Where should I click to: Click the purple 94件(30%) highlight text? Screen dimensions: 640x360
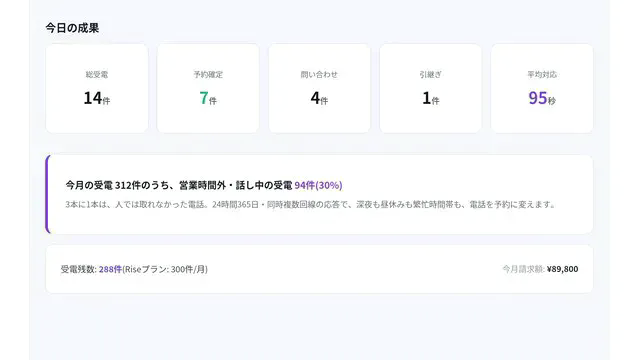tap(318, 185)
